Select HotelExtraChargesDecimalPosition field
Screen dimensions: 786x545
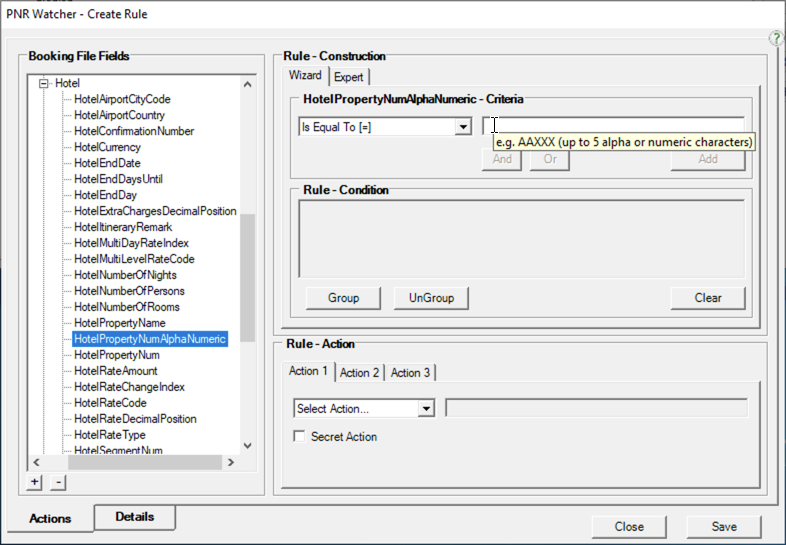(x=155, y=212)
